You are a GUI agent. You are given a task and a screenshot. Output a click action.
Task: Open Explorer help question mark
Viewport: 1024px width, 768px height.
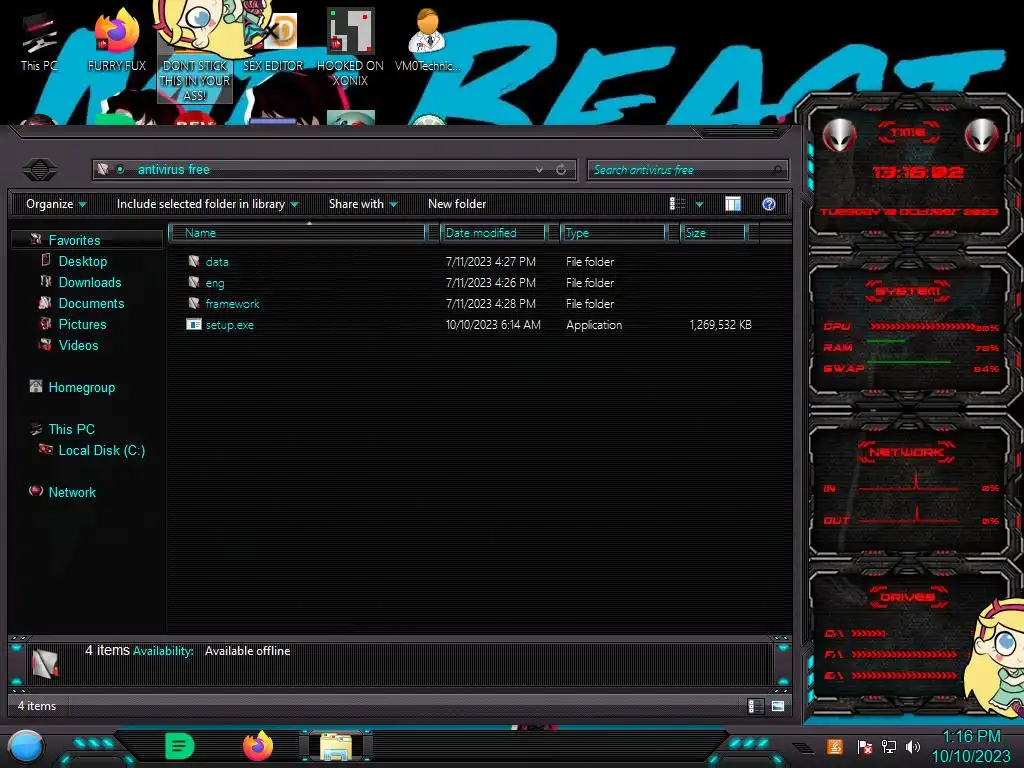[769, 204]
